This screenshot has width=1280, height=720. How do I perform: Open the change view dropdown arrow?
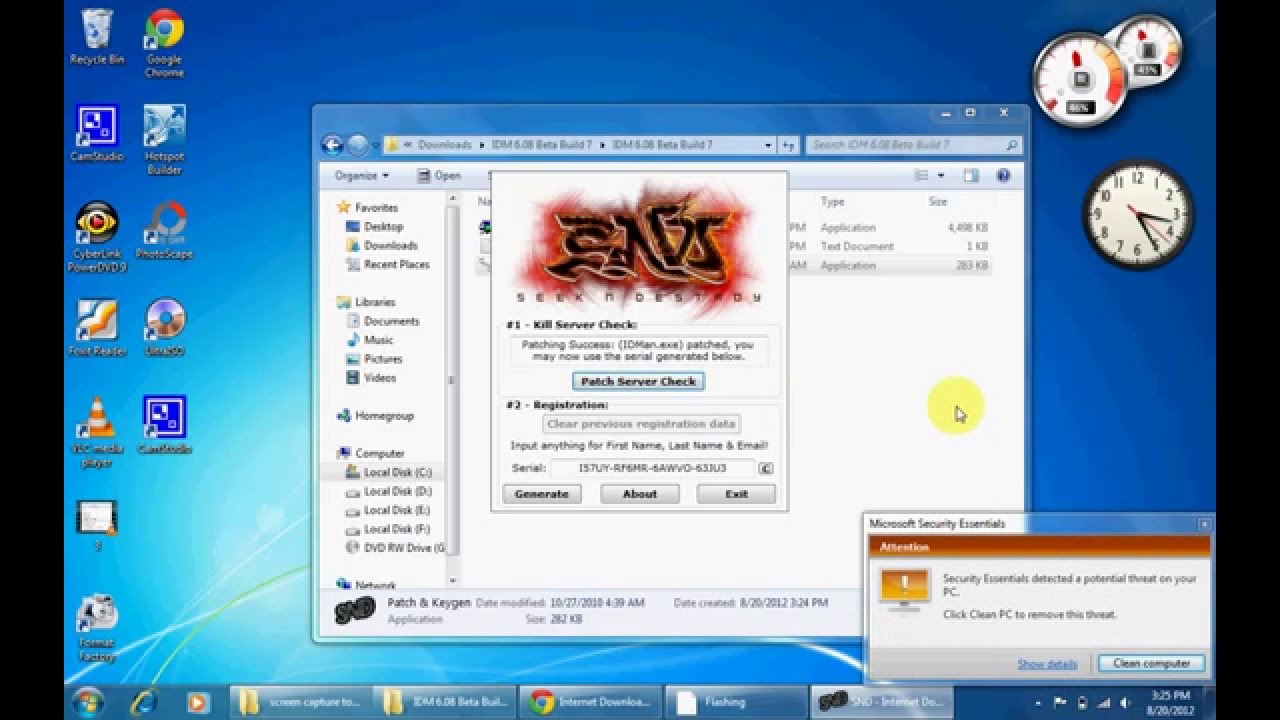(941, 176)
